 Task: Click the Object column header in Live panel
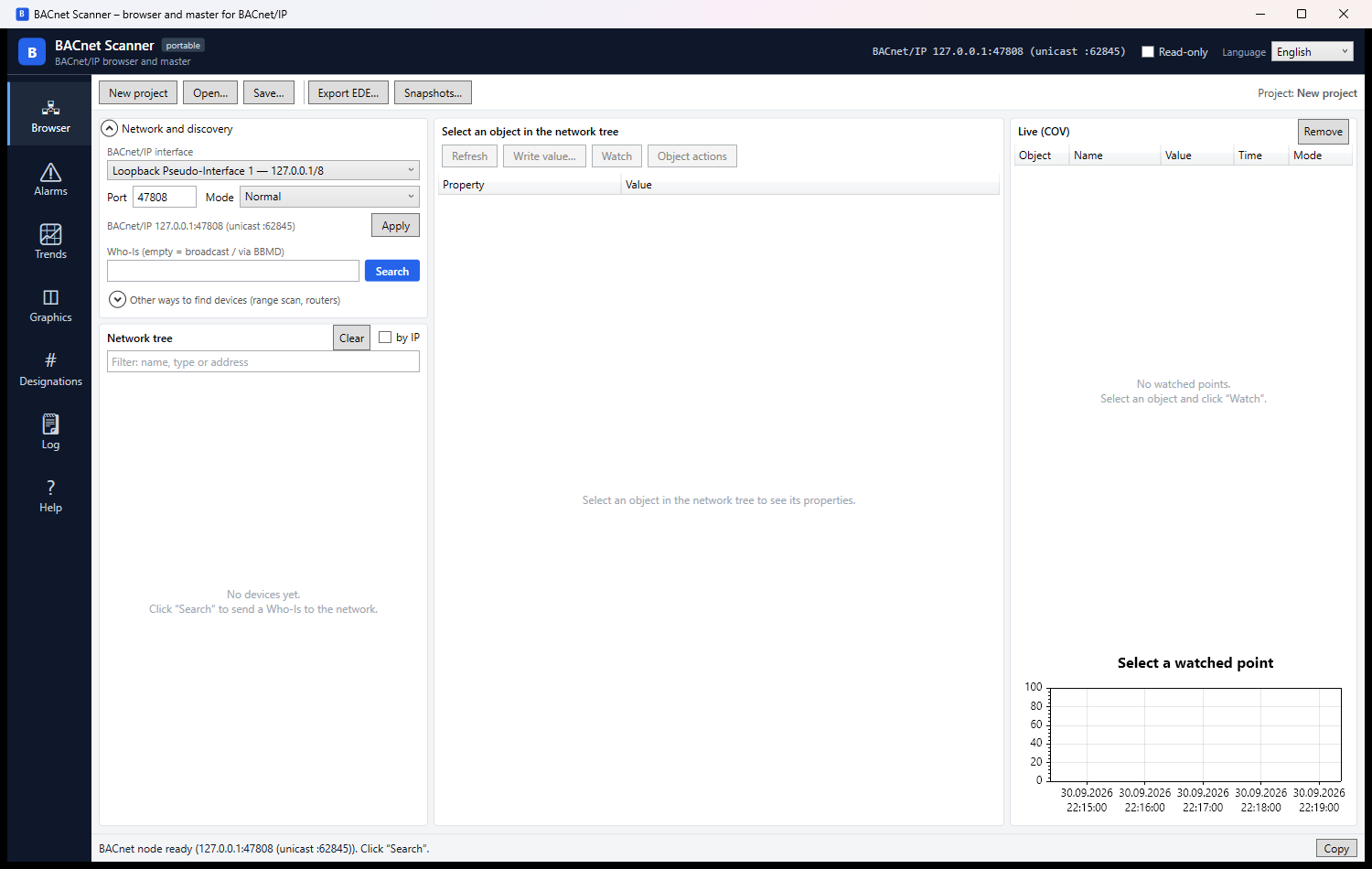click(1042, 156)
